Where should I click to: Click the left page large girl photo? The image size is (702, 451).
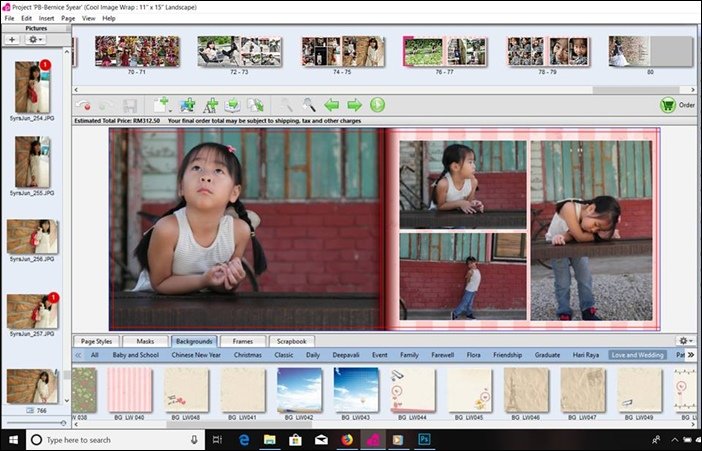[x=246, y=229]
